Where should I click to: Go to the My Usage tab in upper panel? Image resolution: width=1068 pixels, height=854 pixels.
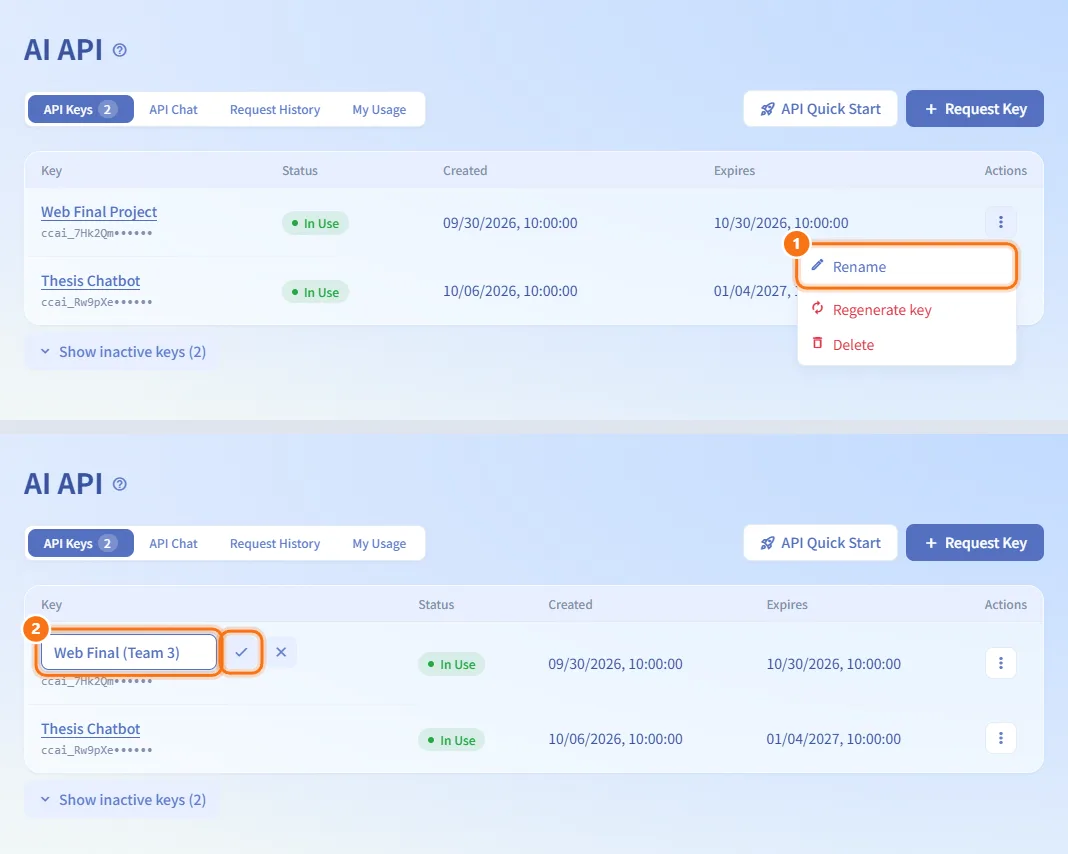pyautogui.click(x=379, y=110)
